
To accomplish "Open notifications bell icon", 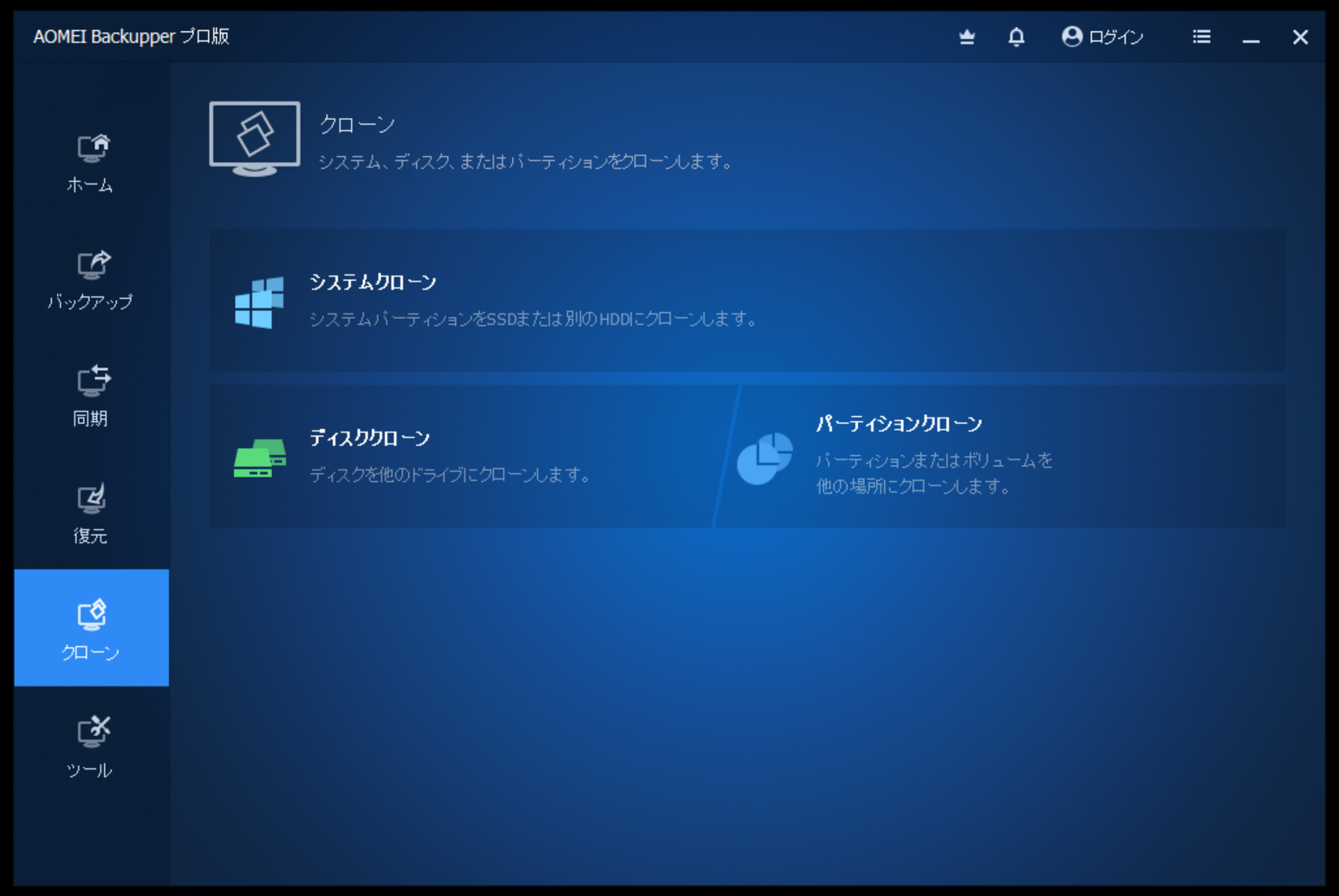I will coord(1017,36).
